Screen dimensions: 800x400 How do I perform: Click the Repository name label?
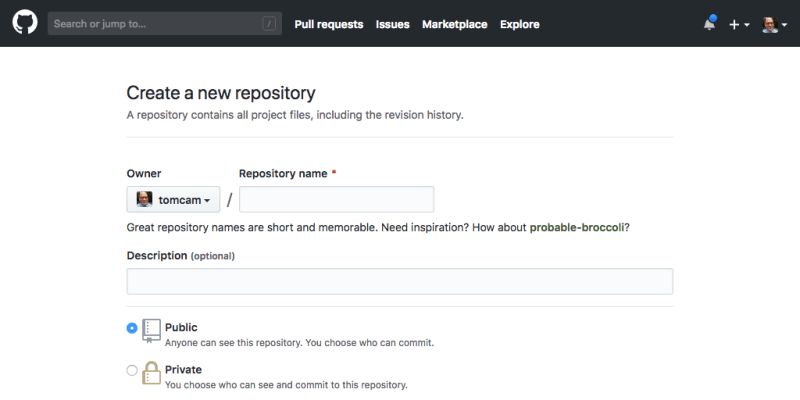pos(283,173)
